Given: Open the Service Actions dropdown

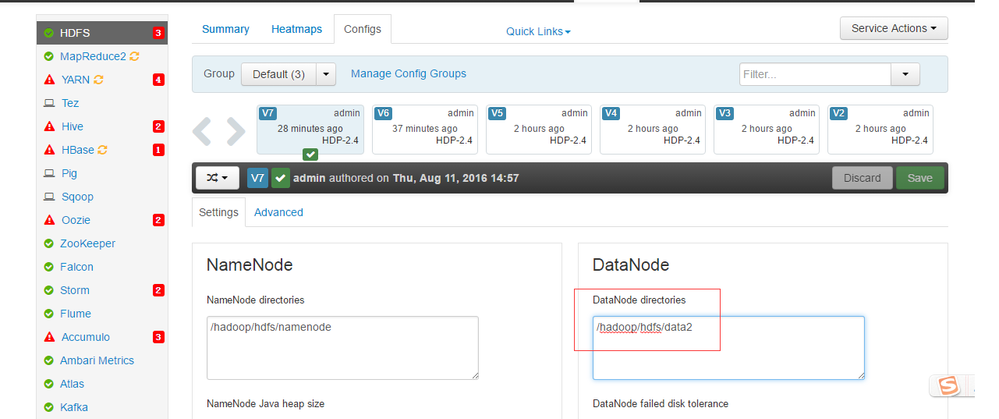Looking at the screenshot, I should (x=893, y=29).
